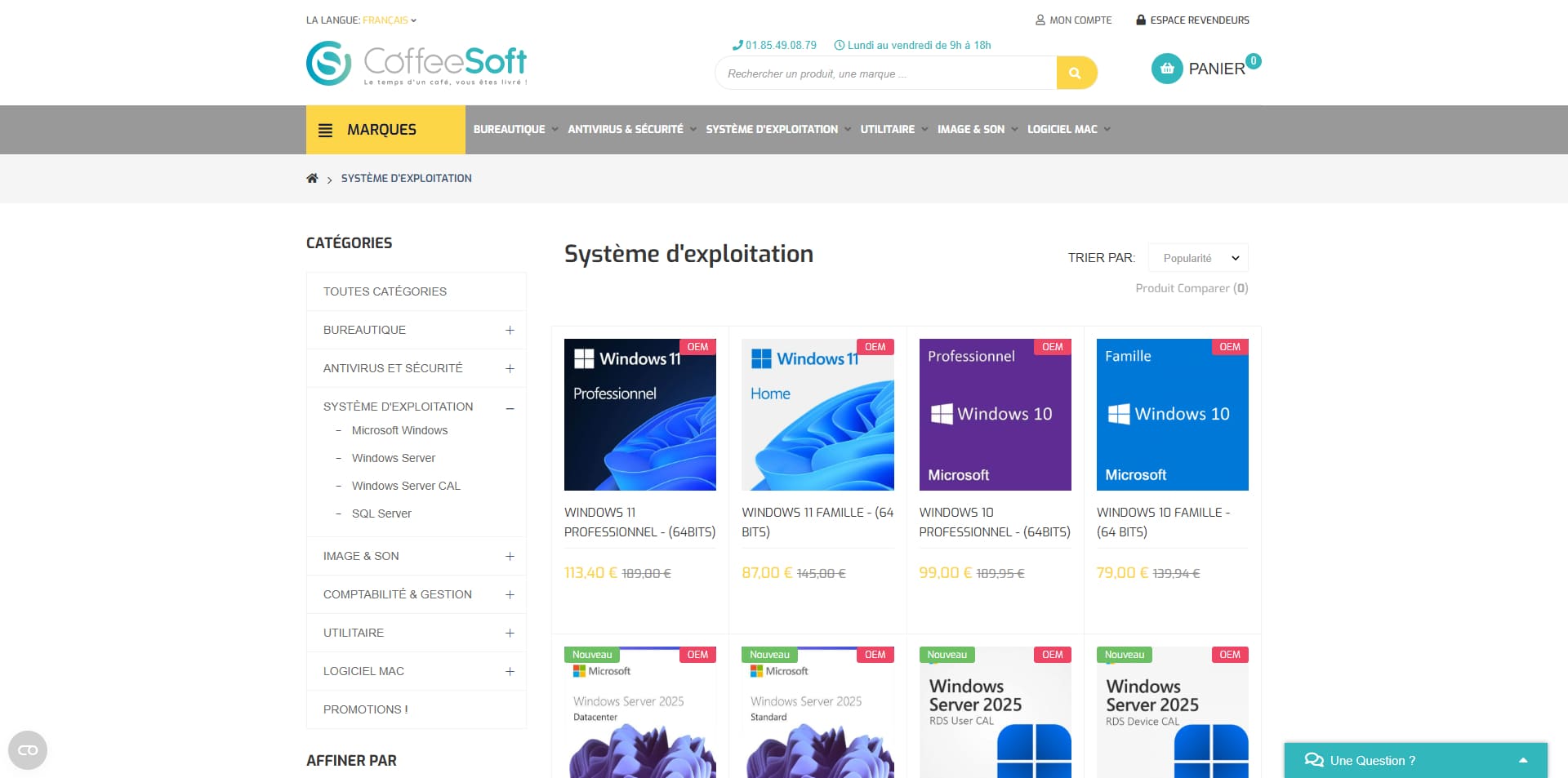1568x778 pixels.
Task: Click the 79,00 € price
Action: click(1123, 573)
